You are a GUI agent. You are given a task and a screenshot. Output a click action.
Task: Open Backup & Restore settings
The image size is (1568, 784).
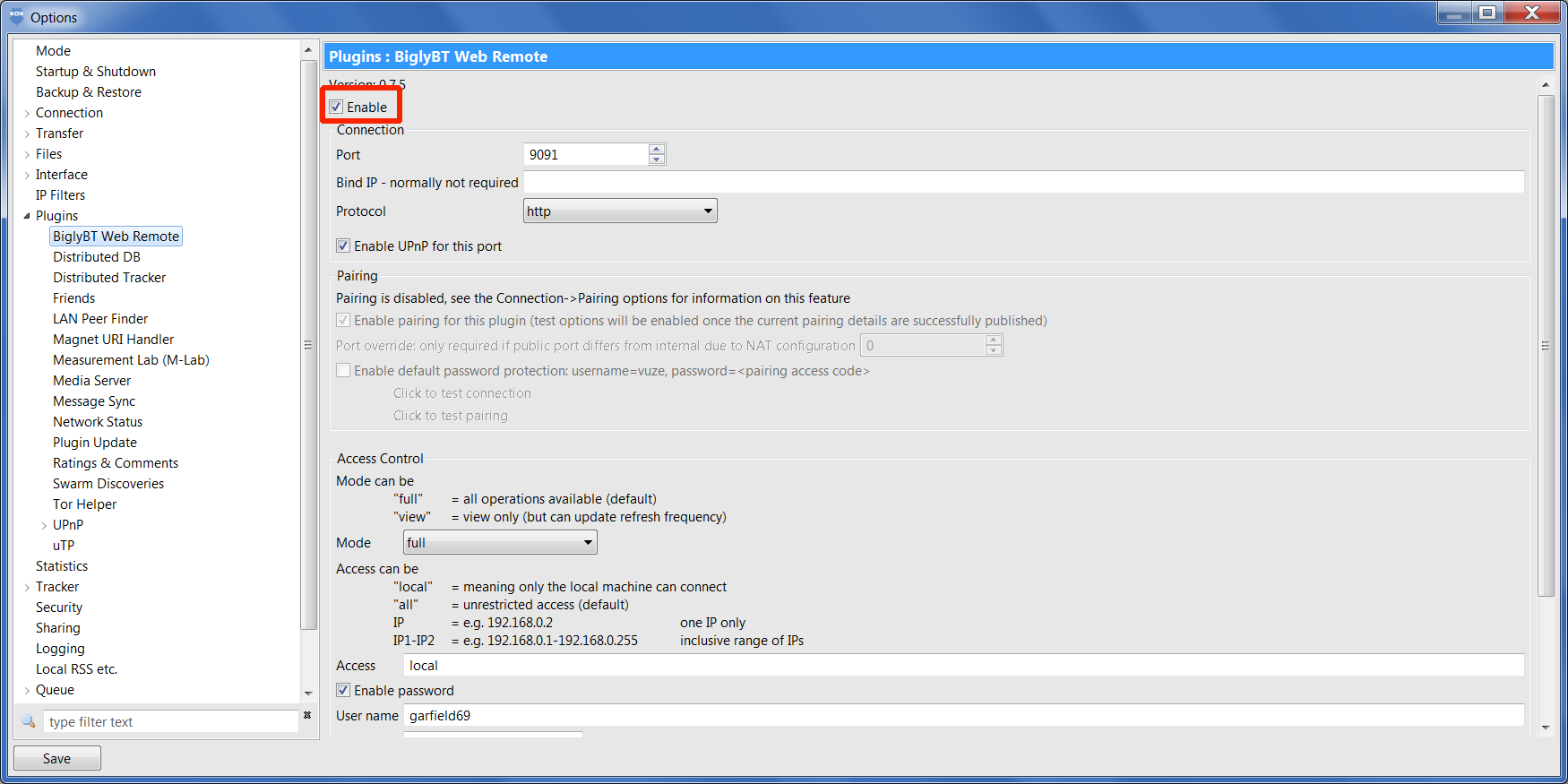[x=89, y=92]
